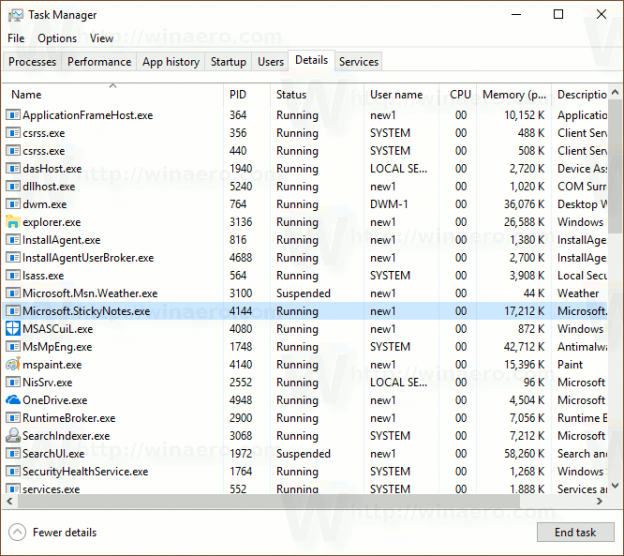The width and height of the screenshot is (624, 556).
Task: Click the mspaint.exe palette icon
Action: [x=13, y=364]
